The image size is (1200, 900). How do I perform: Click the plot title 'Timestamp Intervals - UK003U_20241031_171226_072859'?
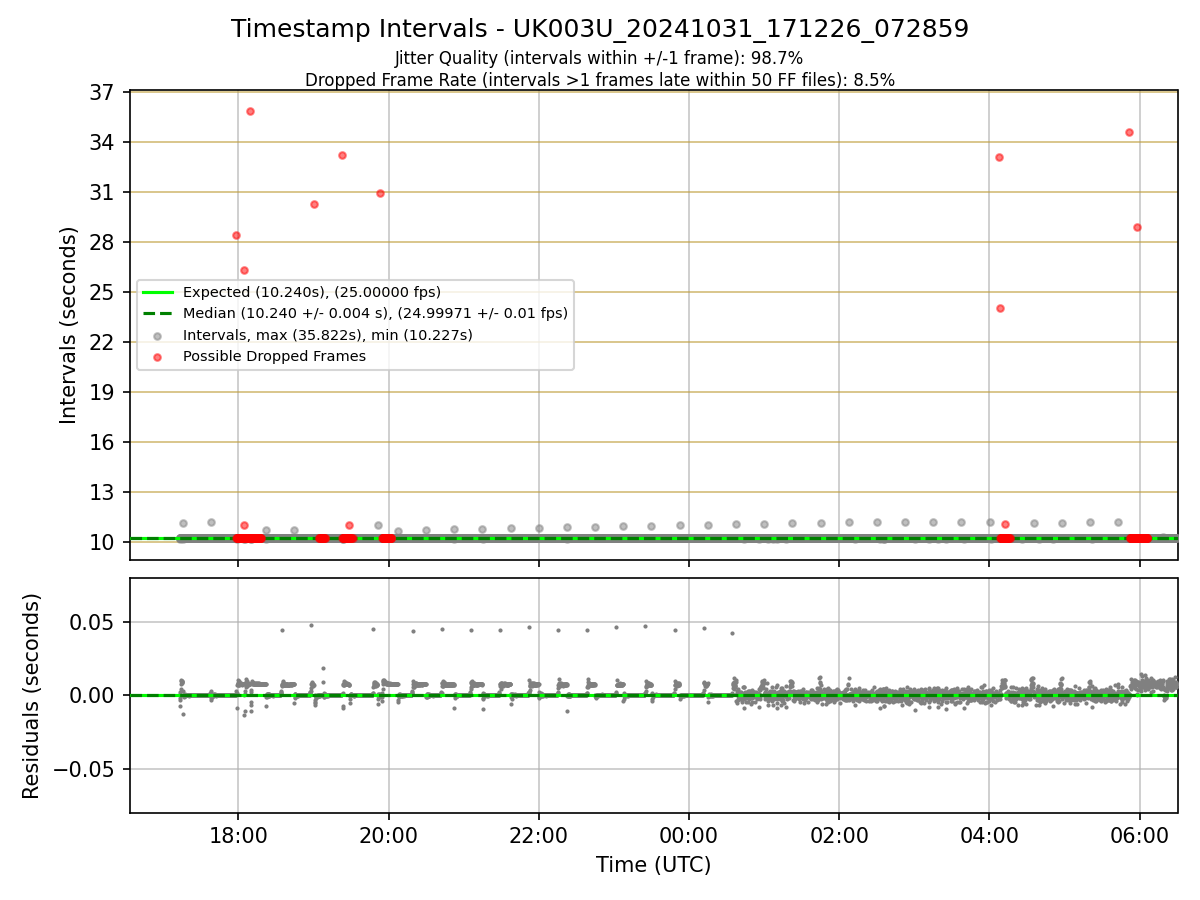click(x=600, y=29)
